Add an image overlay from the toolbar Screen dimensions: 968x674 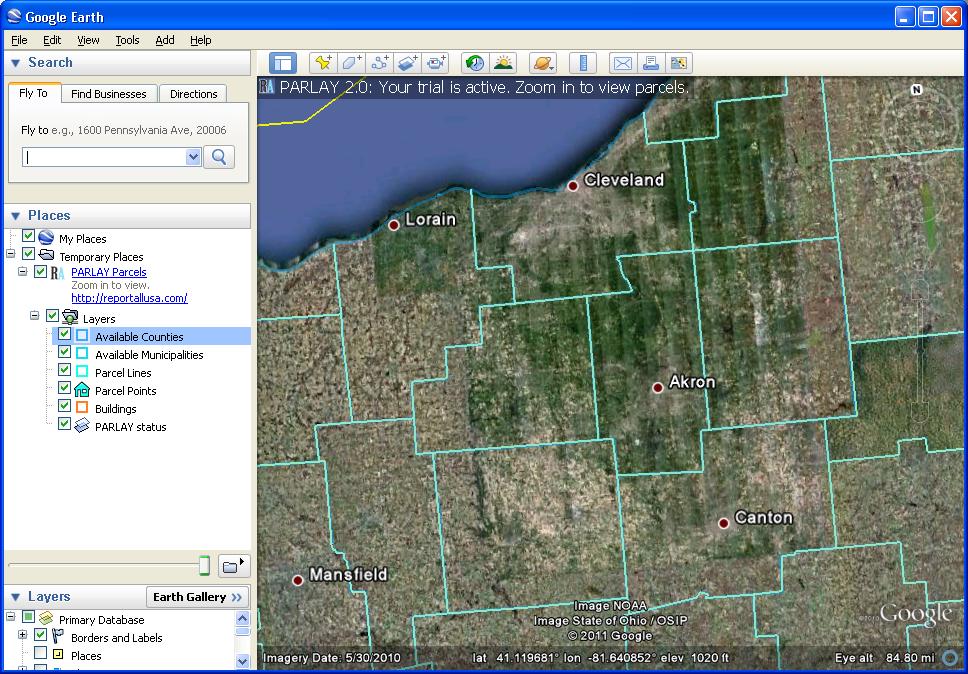click(x=408, y=63)
